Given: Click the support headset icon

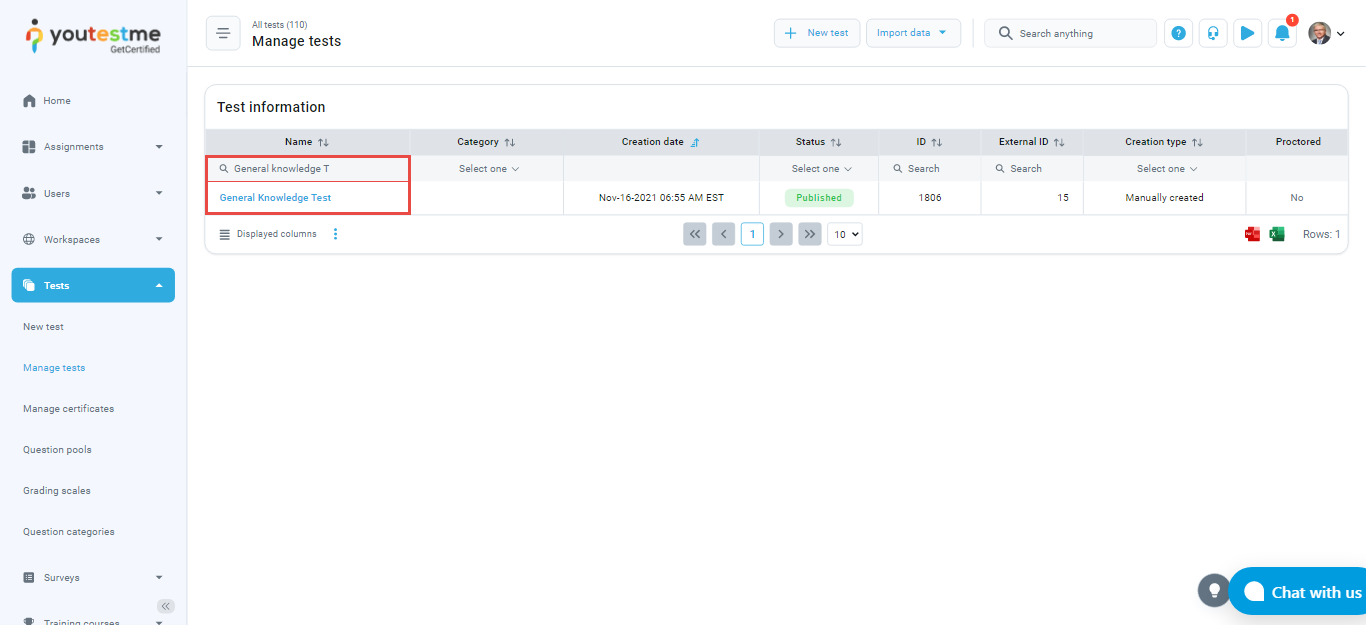Looking at the screenshot, I should tap(1212, 33).
